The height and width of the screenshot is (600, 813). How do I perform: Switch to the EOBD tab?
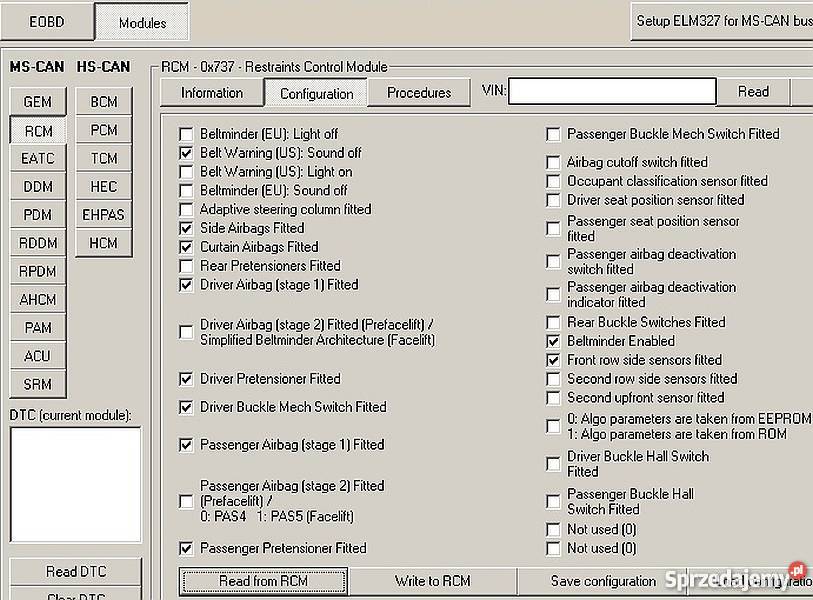pyautogui.click(x=47, y=20)
